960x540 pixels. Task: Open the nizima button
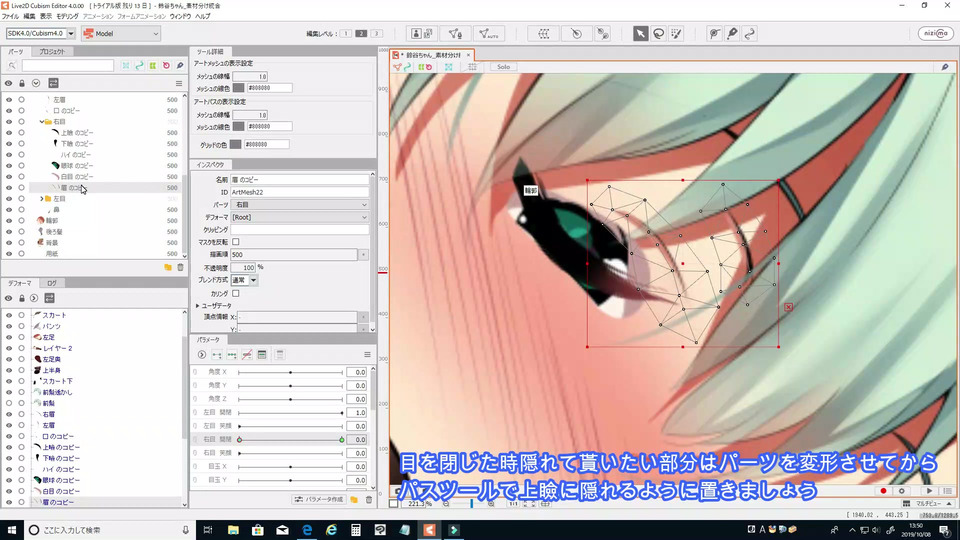pos(936,34)
